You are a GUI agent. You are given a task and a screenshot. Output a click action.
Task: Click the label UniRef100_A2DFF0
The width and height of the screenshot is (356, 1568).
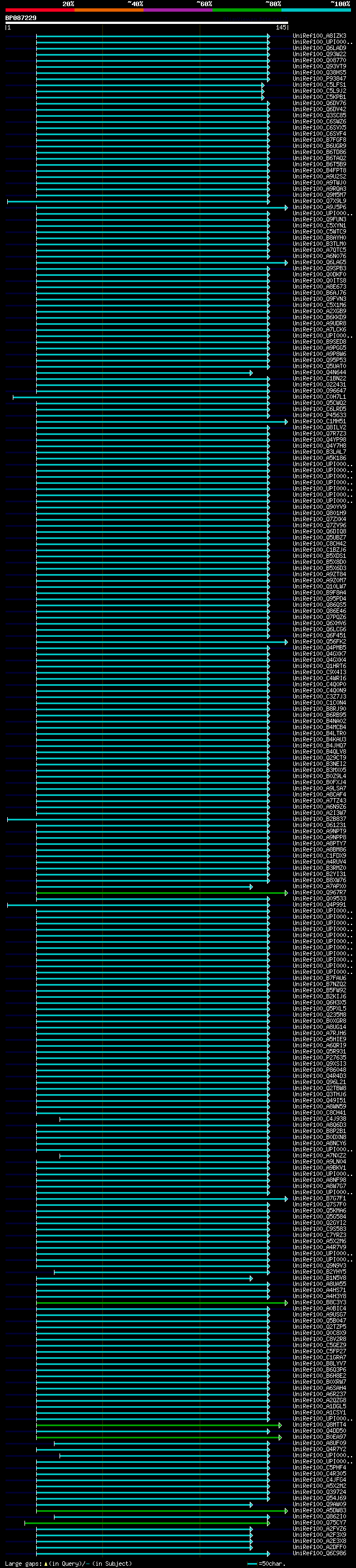[319, 1547]
